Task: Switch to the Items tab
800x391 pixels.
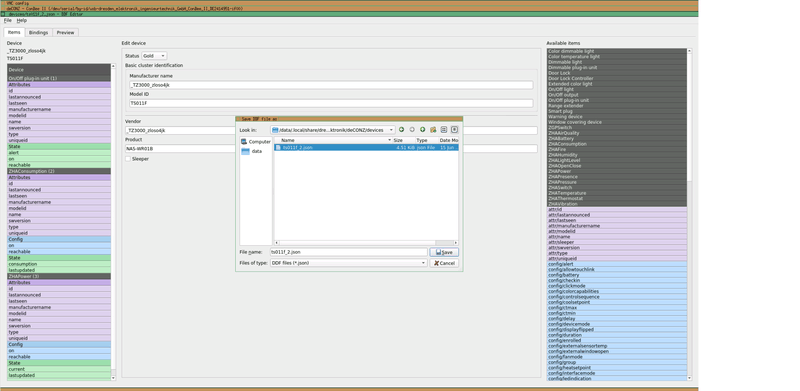Action: [14, 32]
